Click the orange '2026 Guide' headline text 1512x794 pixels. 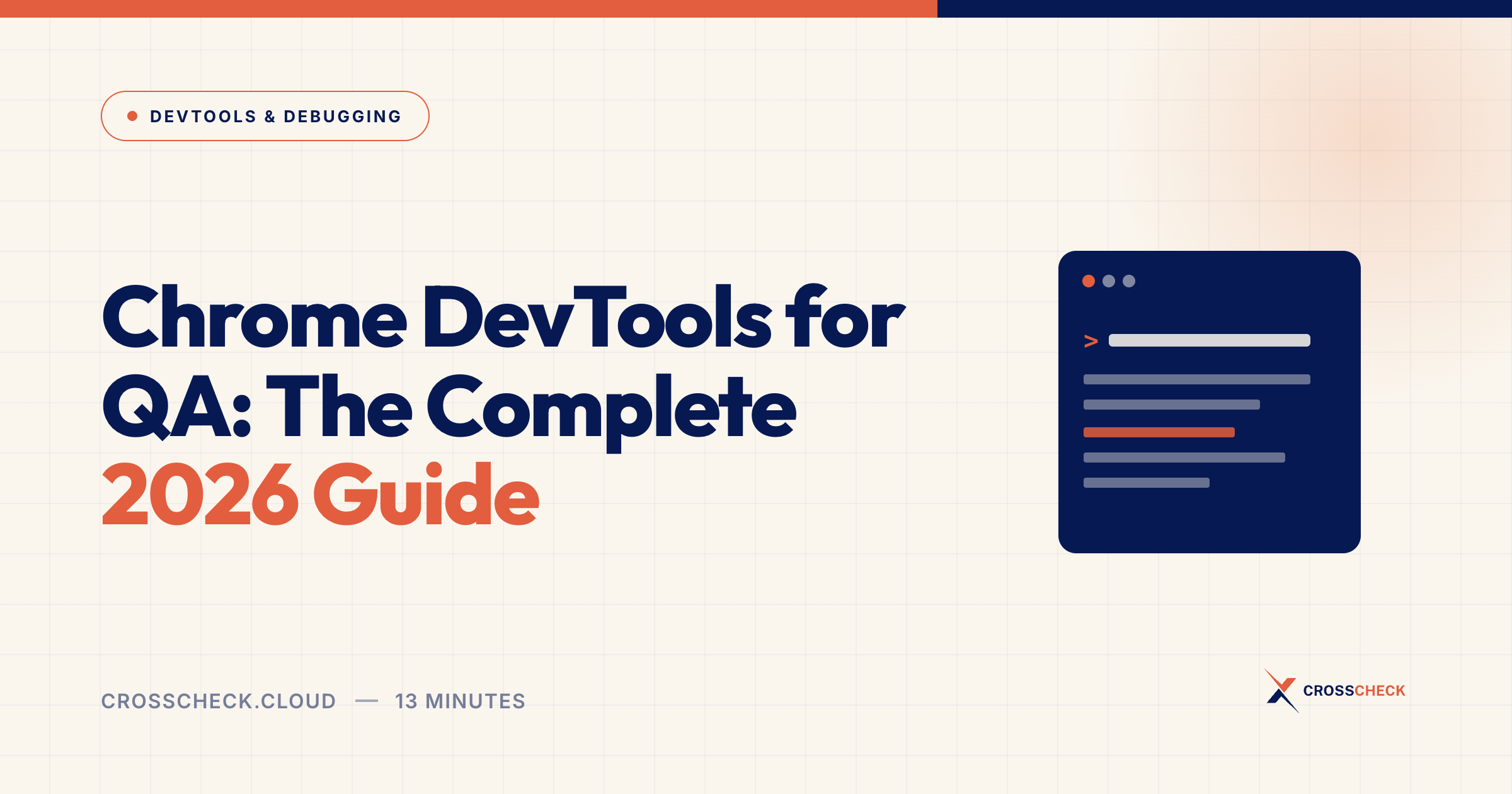coord(320,495)
